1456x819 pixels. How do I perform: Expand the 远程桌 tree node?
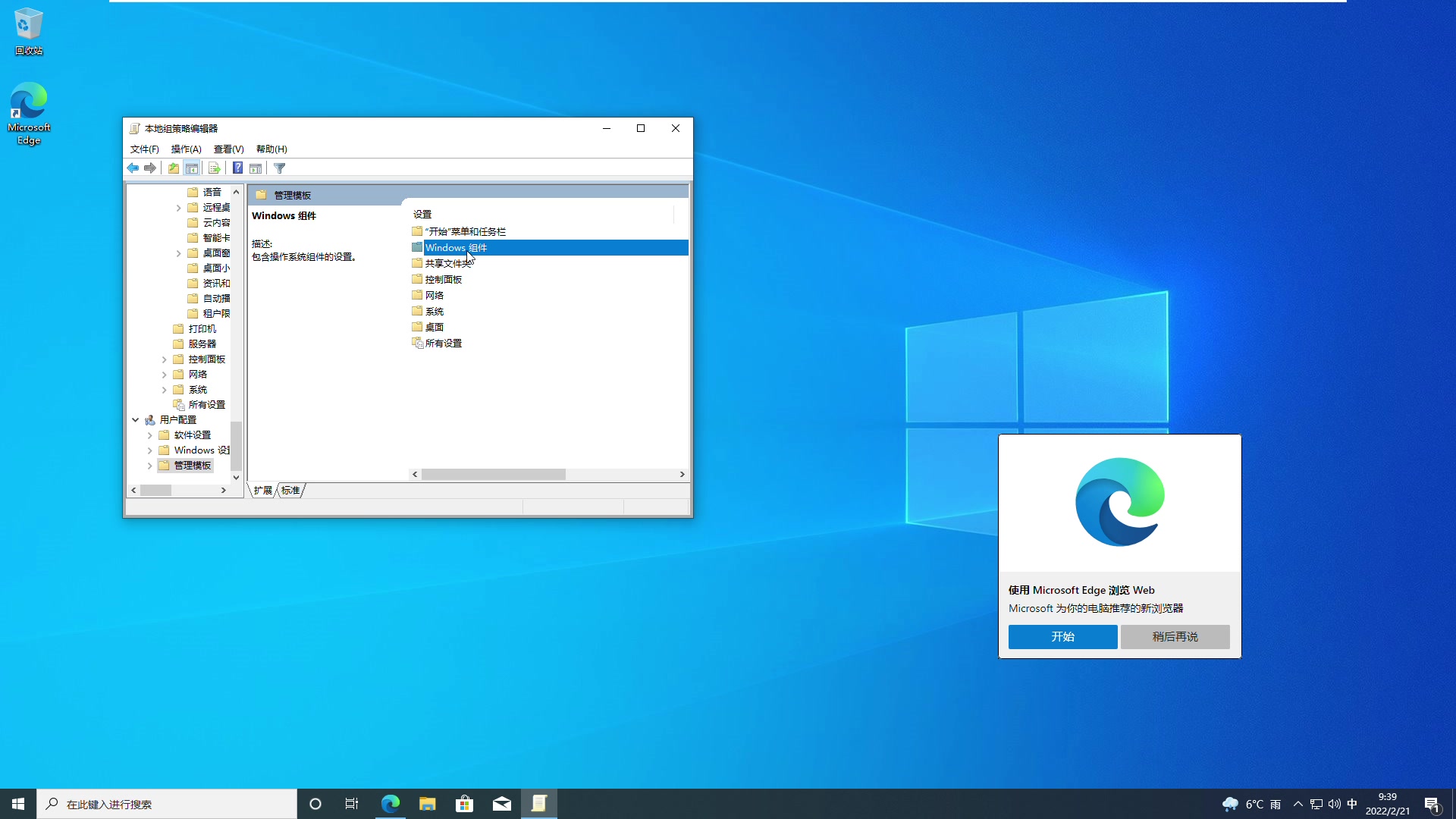[178, 208]
